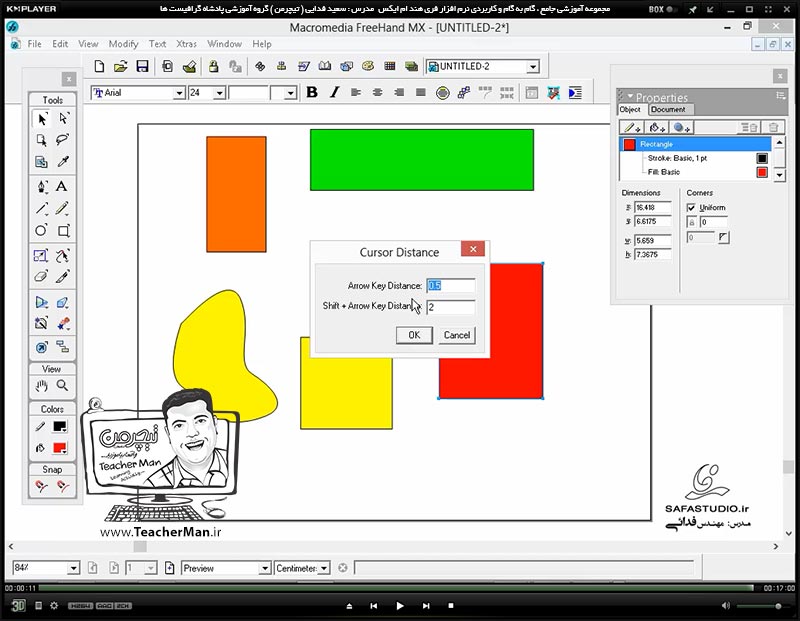Select the Ellipse tool
This screenshot has width=800, height=621.
pos(41,230)
